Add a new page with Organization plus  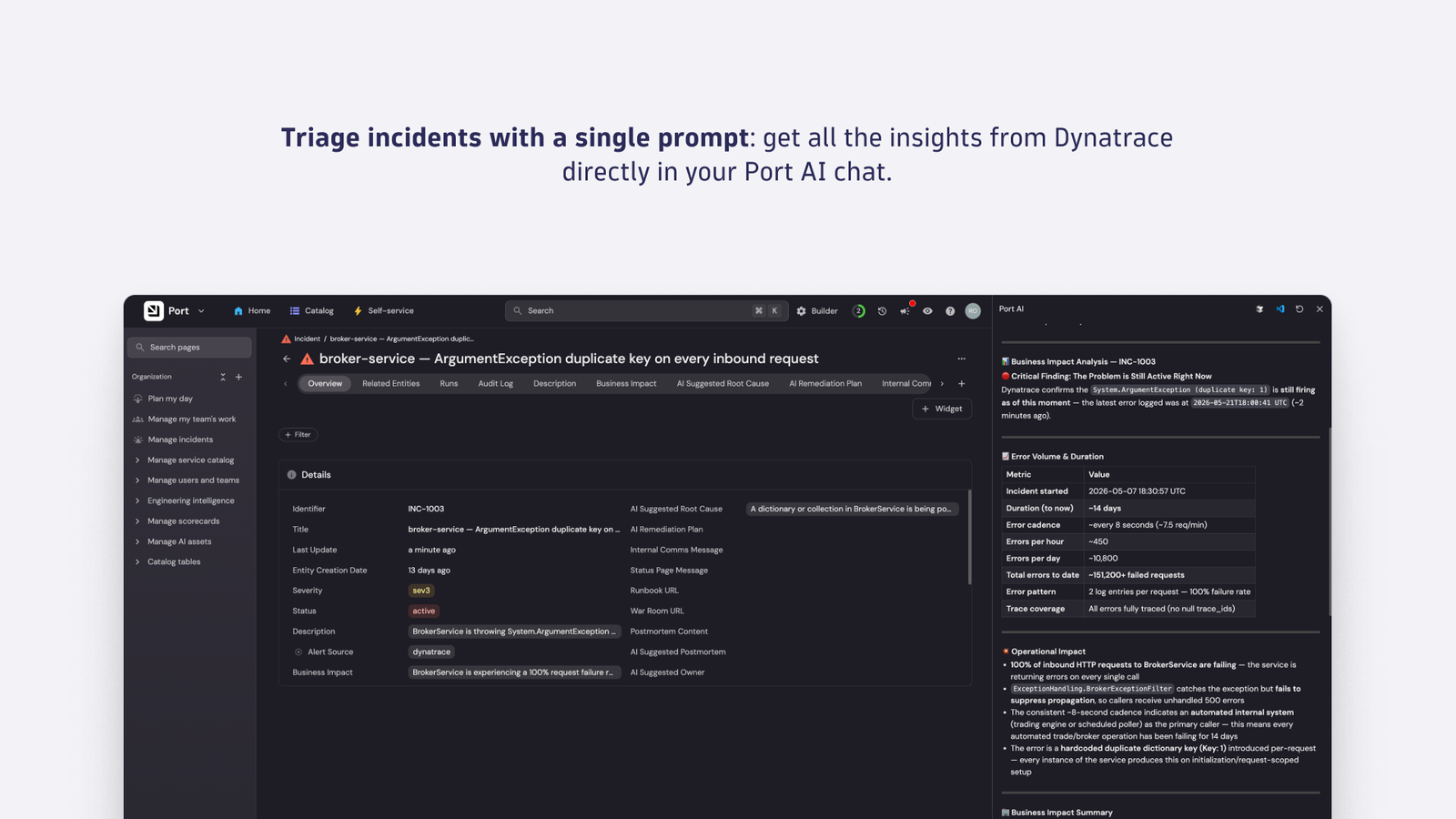[x=239, y=377]
